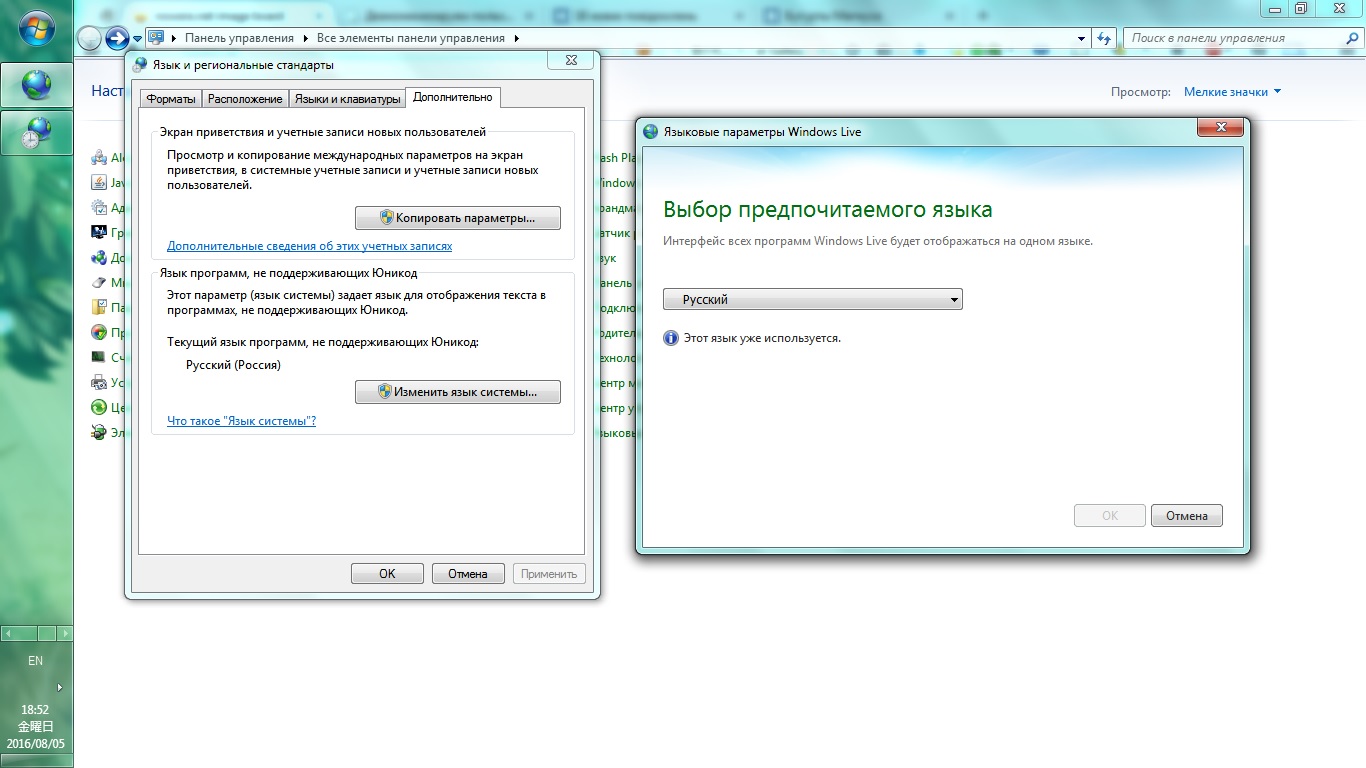Click the EN language indicator
Viewport: 1366px width, 768px height.
point(35,661)
